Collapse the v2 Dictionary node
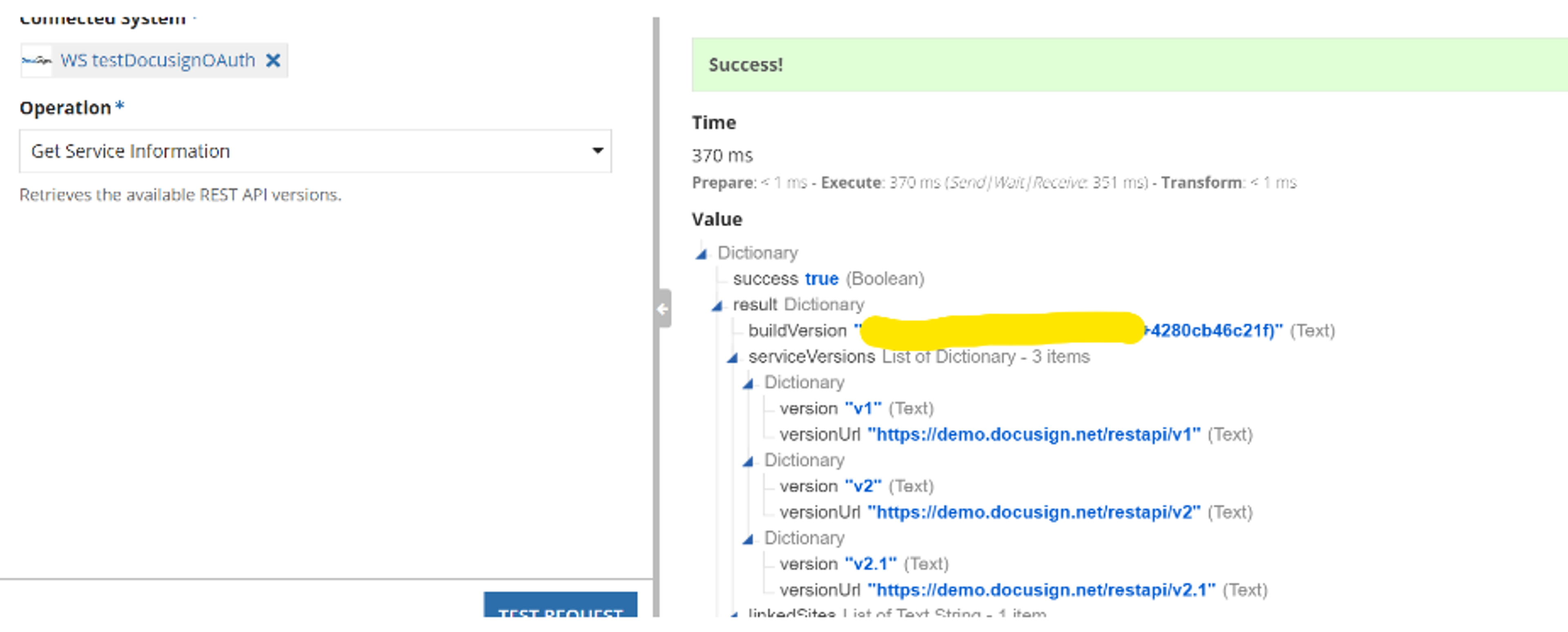 748,461
